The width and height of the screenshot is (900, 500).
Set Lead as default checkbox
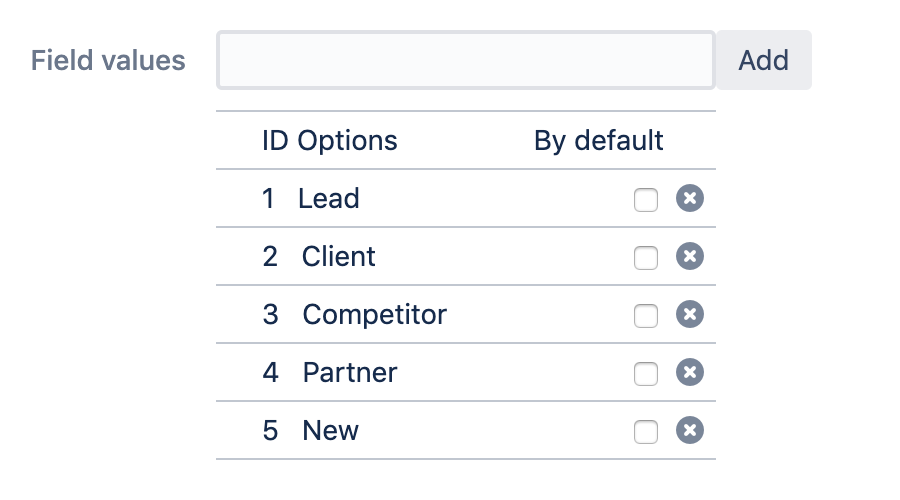646,200
